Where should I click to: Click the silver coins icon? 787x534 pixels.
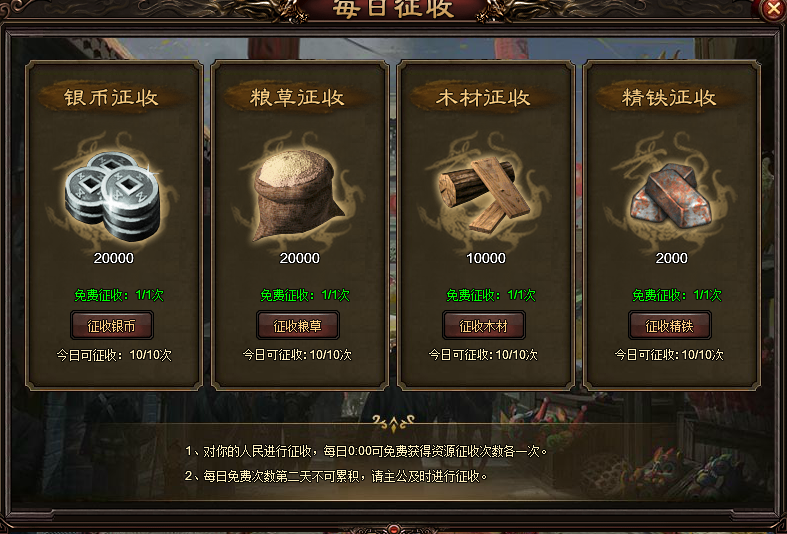113,195
